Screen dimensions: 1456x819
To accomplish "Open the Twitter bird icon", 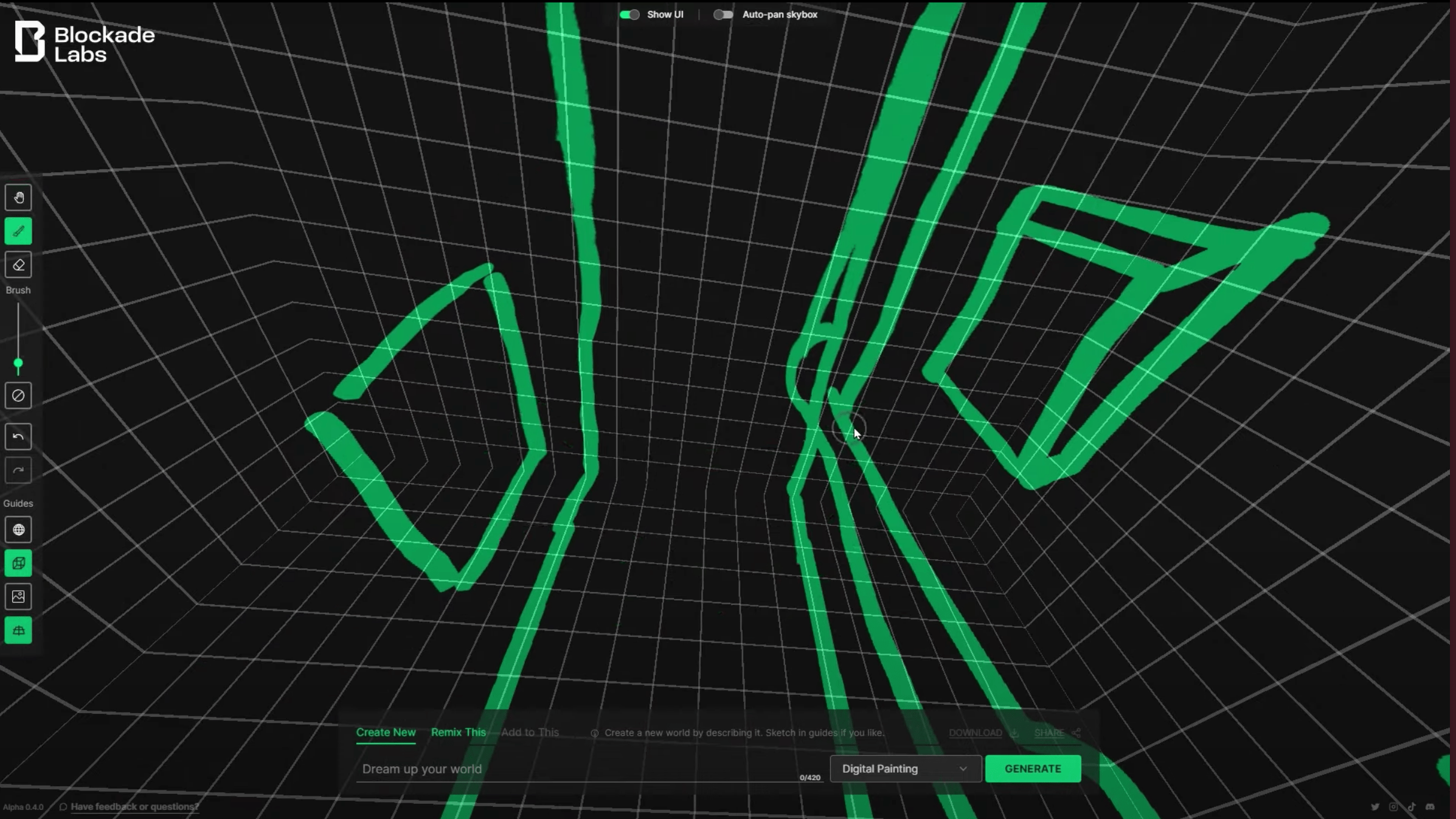I will [1375, 807].
